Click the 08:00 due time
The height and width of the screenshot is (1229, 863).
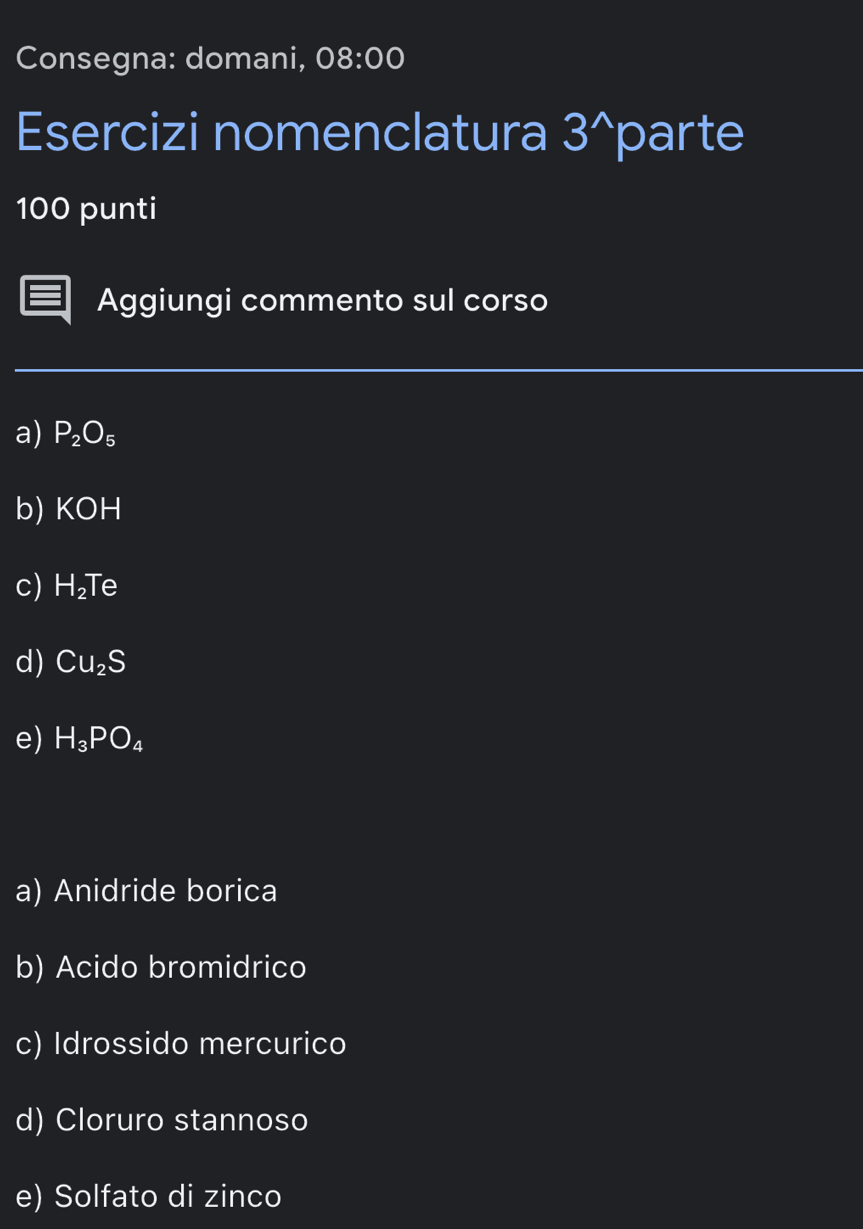pyautogui.click(x=360, y=59)
